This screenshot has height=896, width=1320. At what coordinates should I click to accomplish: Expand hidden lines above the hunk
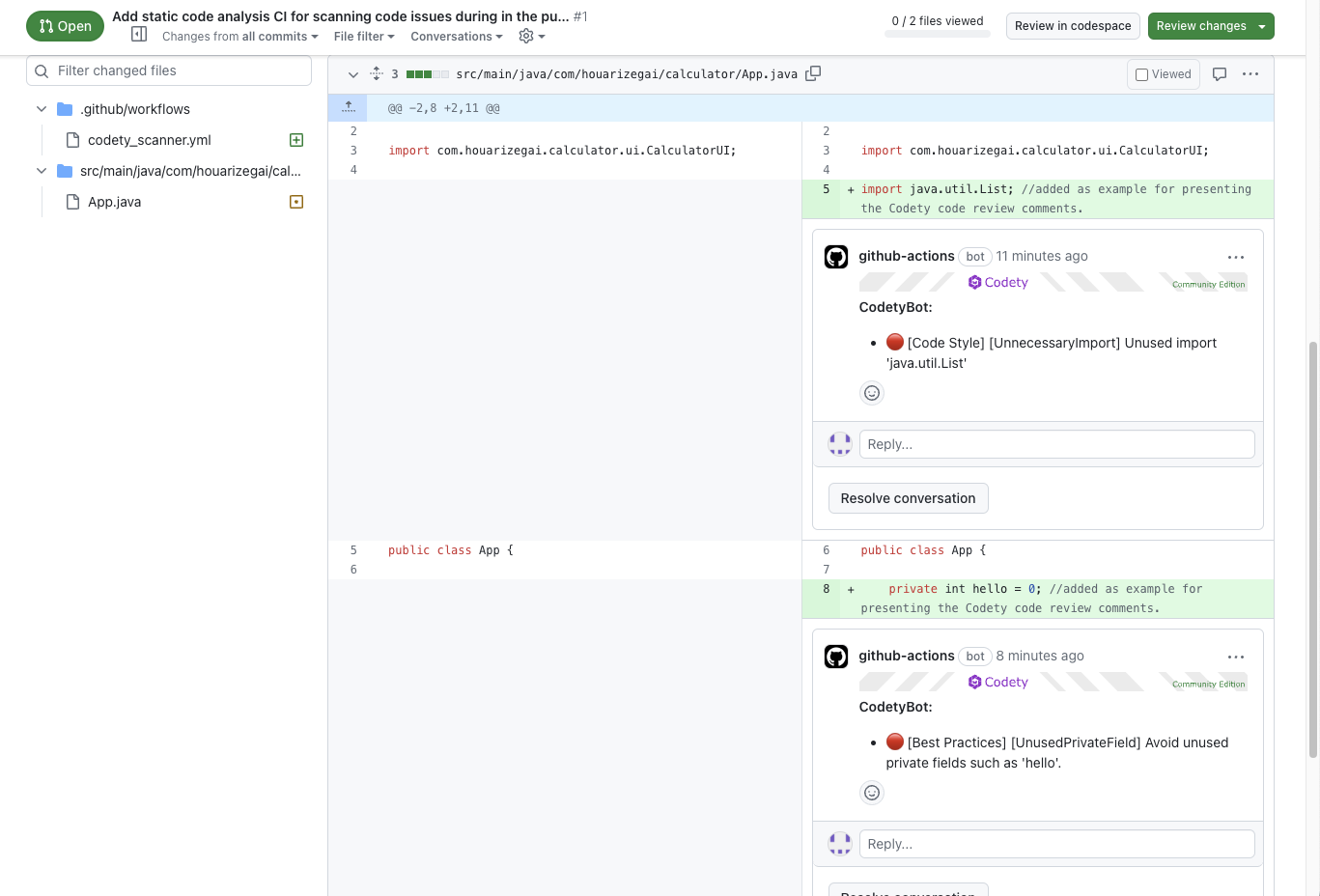(348, 107)
